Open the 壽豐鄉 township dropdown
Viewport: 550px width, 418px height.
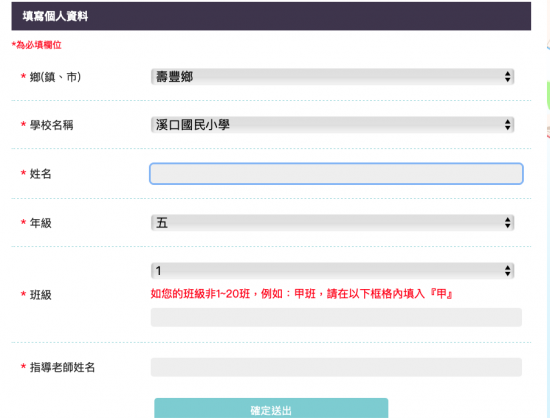[333, 77]
